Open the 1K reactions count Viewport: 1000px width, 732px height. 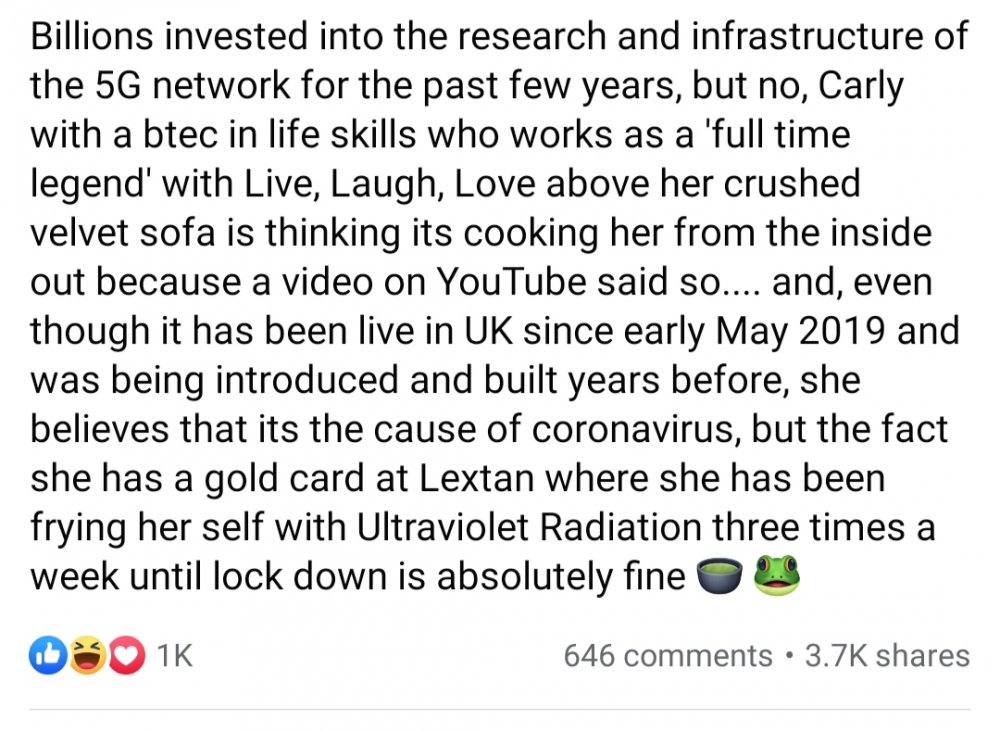pos(174,655)
